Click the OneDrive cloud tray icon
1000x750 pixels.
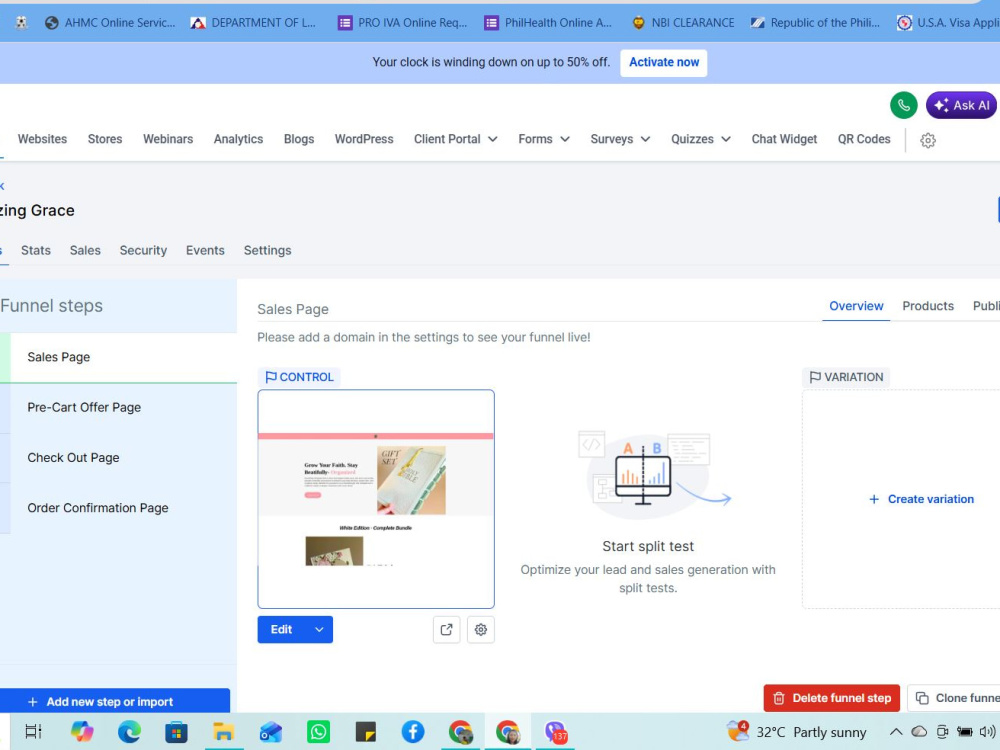(919, 732)
